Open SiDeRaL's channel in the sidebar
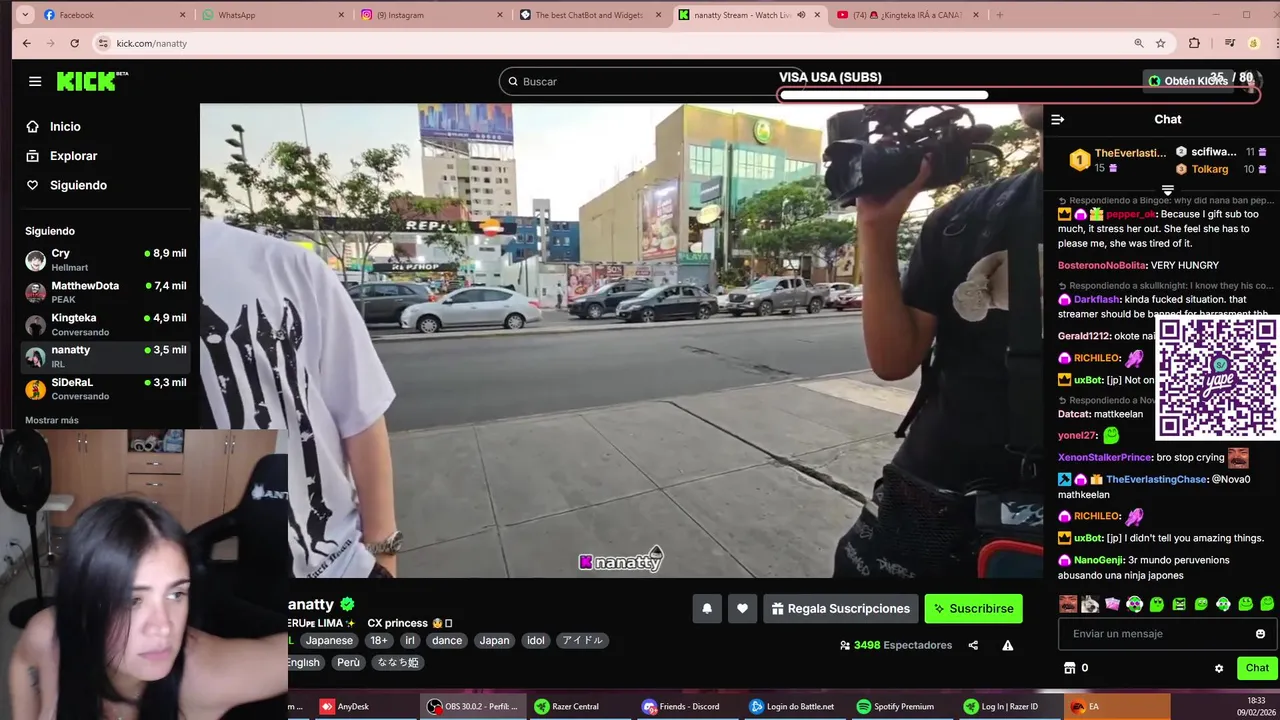 (x=106, y=388)
